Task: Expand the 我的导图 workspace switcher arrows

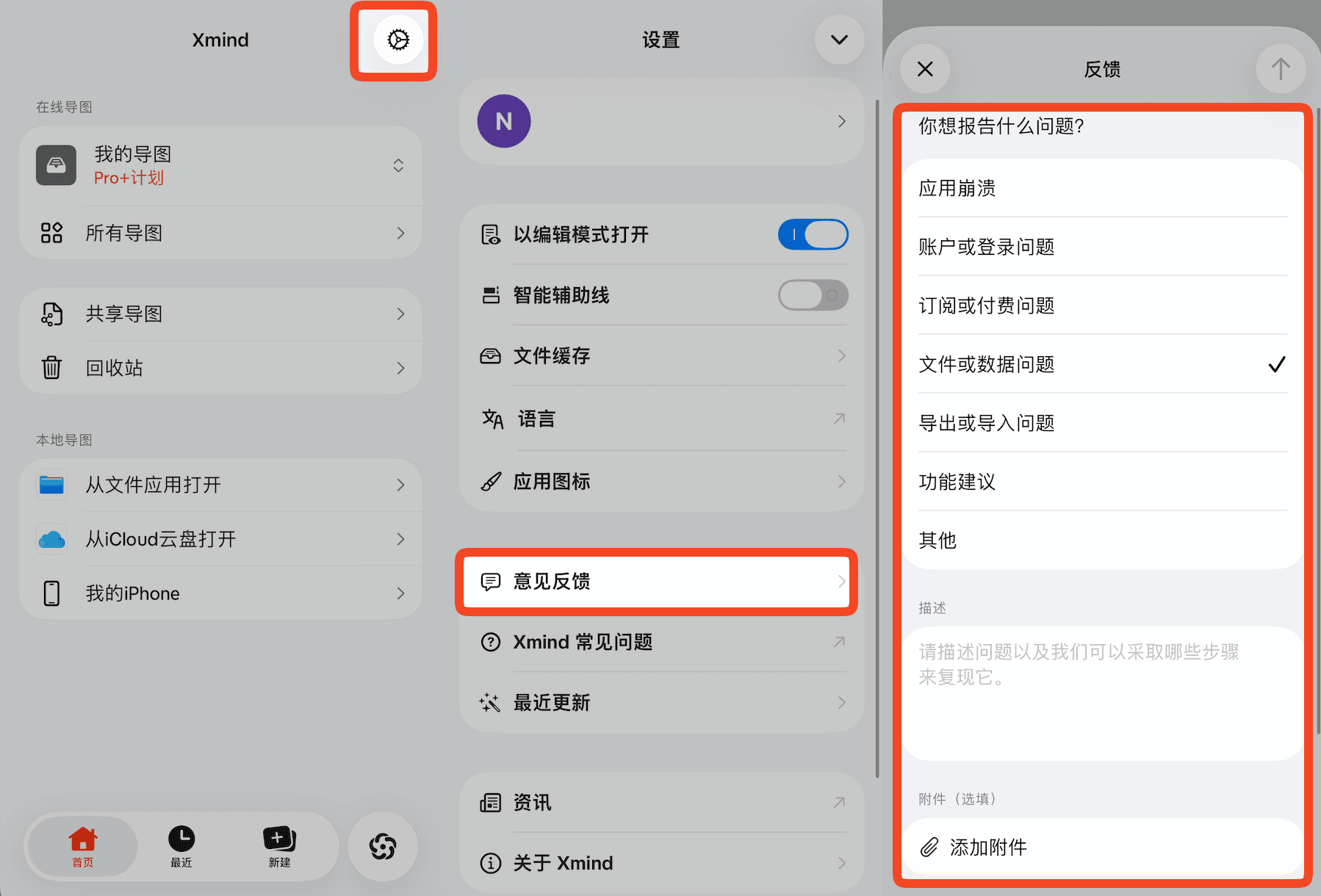Action: [398, 165]
